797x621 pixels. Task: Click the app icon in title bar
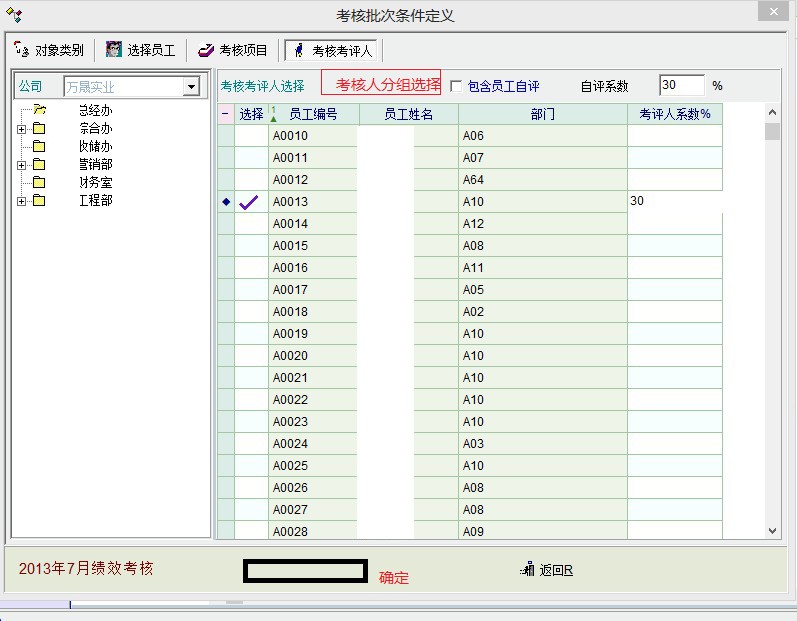[x=14, y=14]
